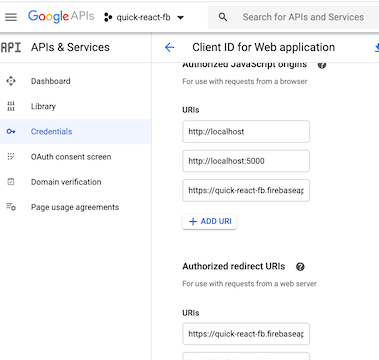Image resolution: width=379 pixels, height=360 pixels.
Task: Click the search magnifier icon
Action: (223, 17)
